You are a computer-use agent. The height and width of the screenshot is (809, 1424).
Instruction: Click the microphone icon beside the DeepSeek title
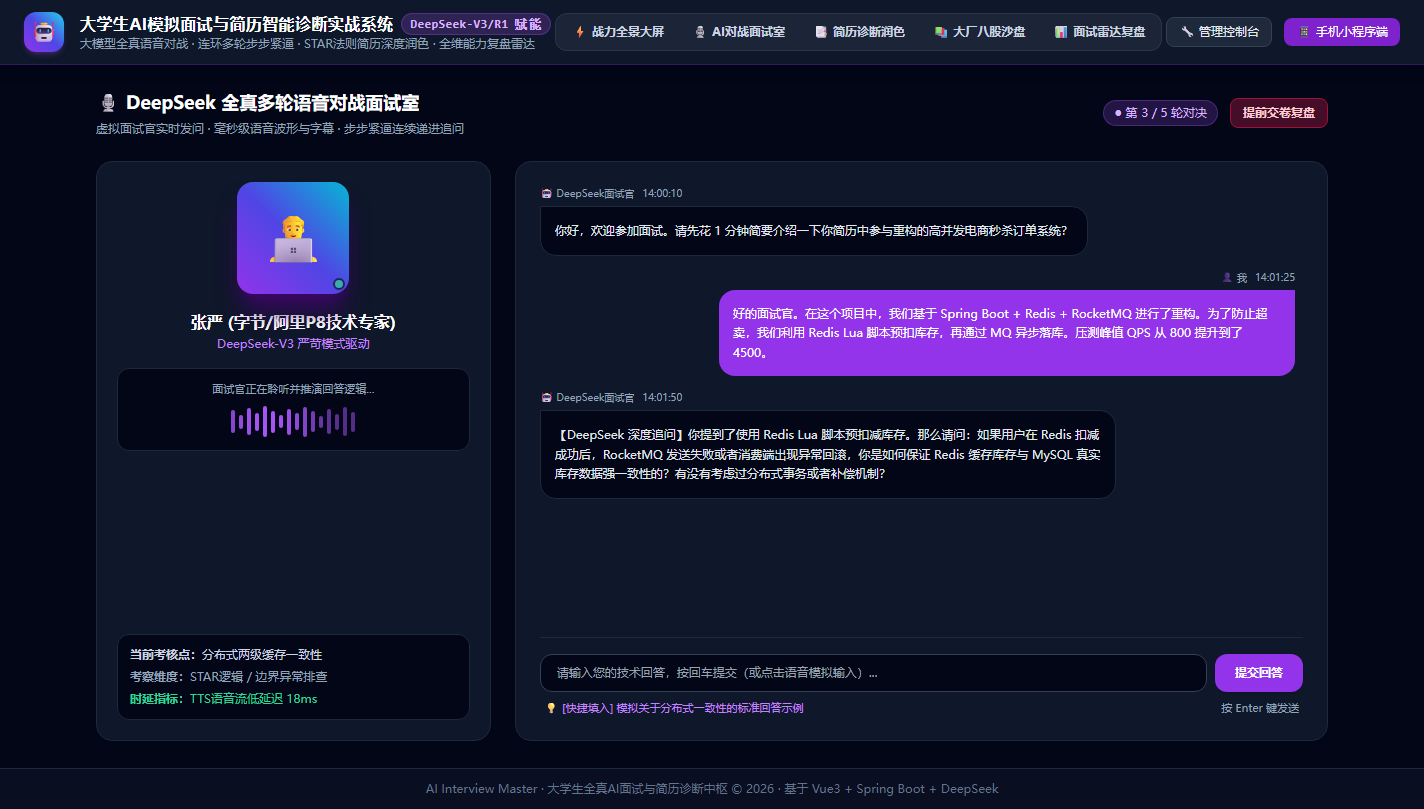108,103
